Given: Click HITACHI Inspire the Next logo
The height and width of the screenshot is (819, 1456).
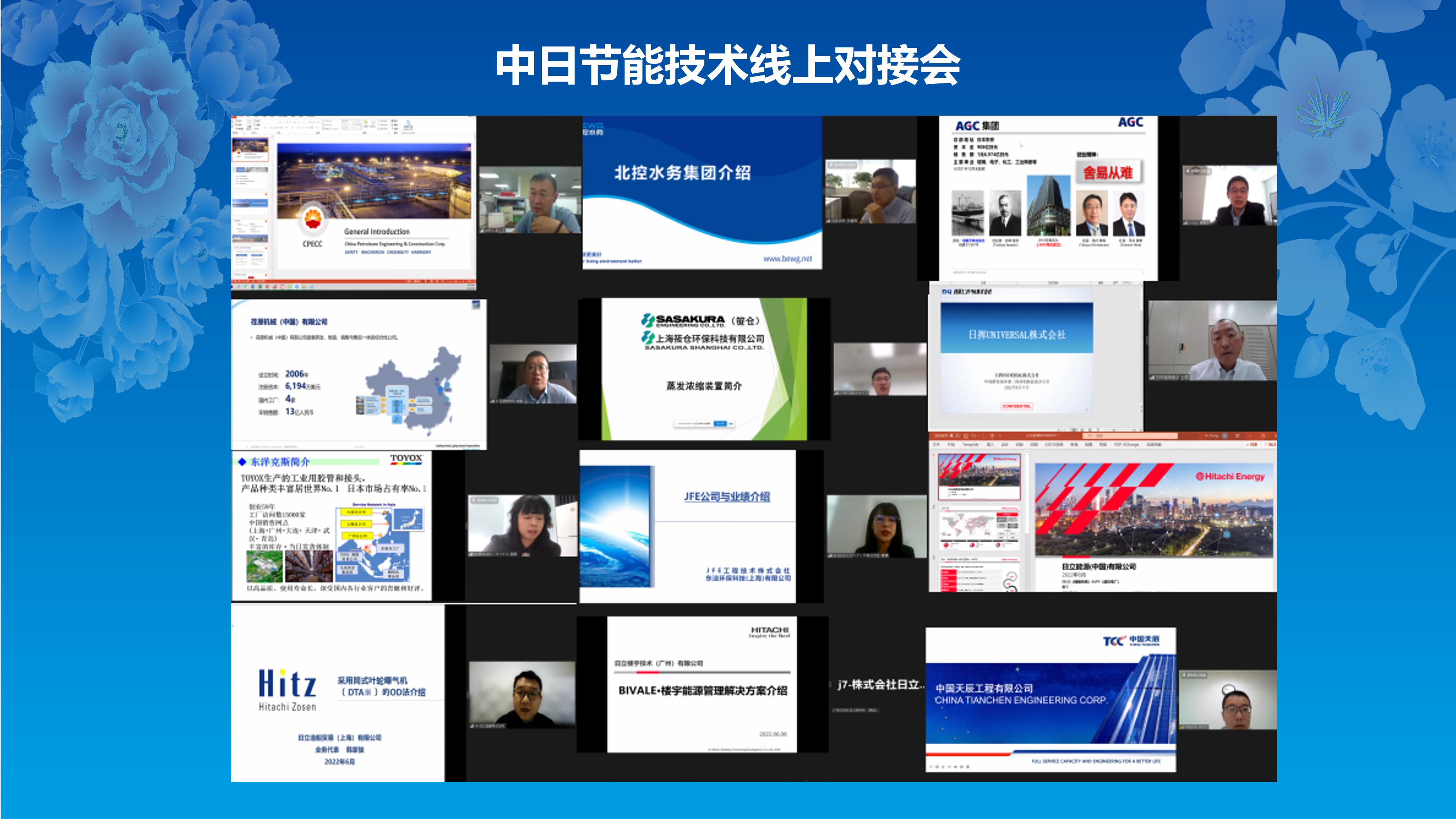Looking at the screenshot, I should click(769, 632).
